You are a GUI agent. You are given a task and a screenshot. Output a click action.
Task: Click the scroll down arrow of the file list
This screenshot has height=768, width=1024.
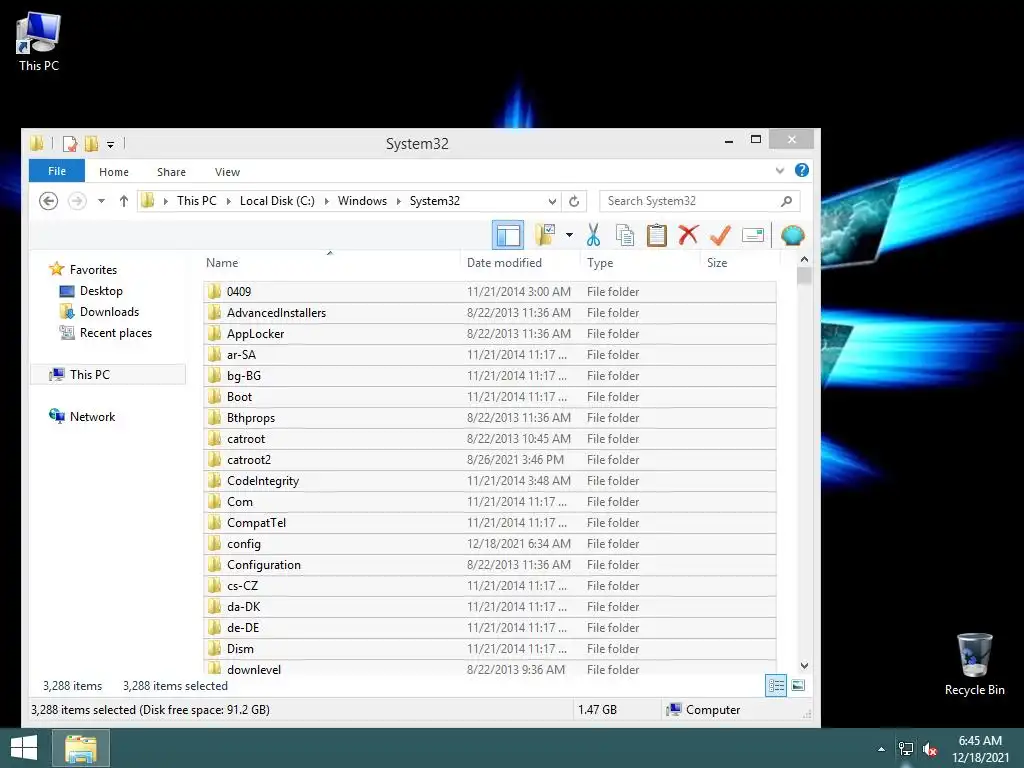(x=805, y=665)
